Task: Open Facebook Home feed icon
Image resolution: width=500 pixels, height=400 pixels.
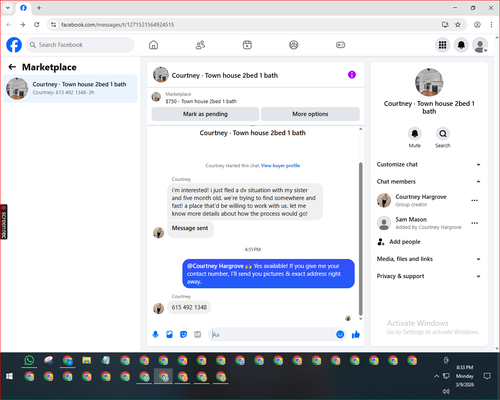Action: (x=153, y=45)
